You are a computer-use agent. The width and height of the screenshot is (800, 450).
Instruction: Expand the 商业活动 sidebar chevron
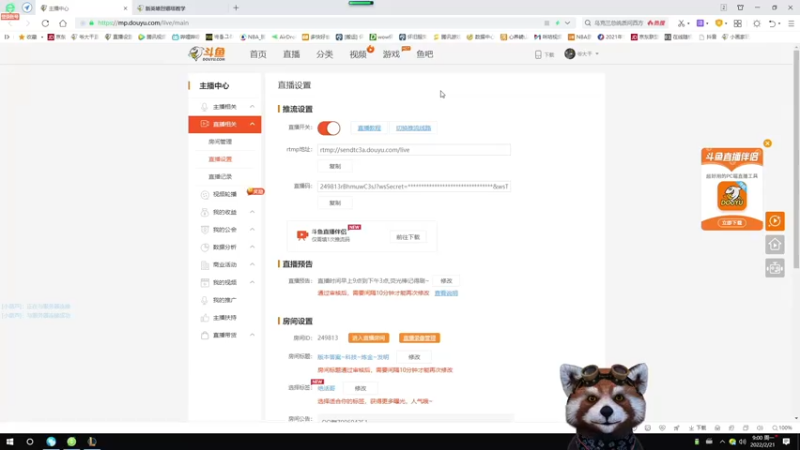252,264
